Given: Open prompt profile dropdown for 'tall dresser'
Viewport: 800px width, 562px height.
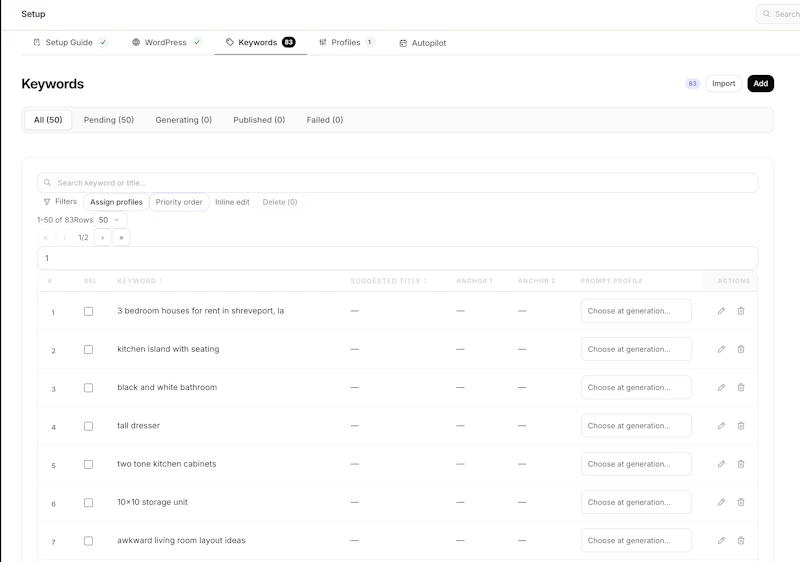Looking at the screenshot, I should click(636, 425).
